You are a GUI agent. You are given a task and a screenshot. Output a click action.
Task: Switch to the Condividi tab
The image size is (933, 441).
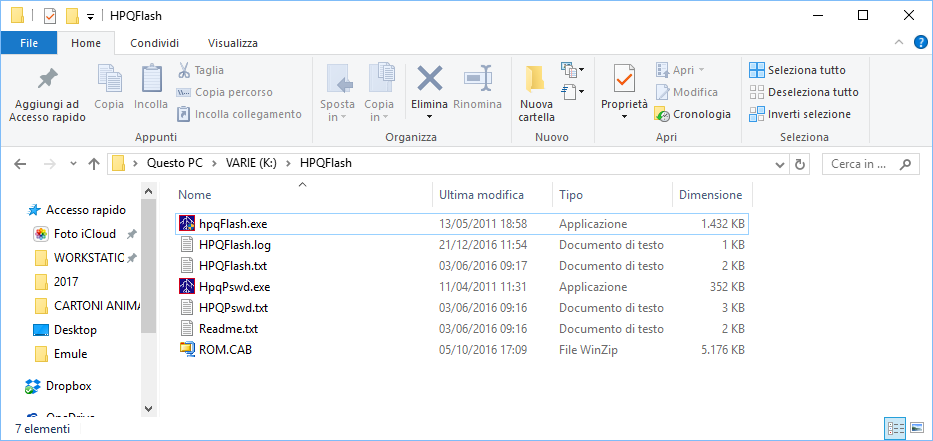coord(154,43)
